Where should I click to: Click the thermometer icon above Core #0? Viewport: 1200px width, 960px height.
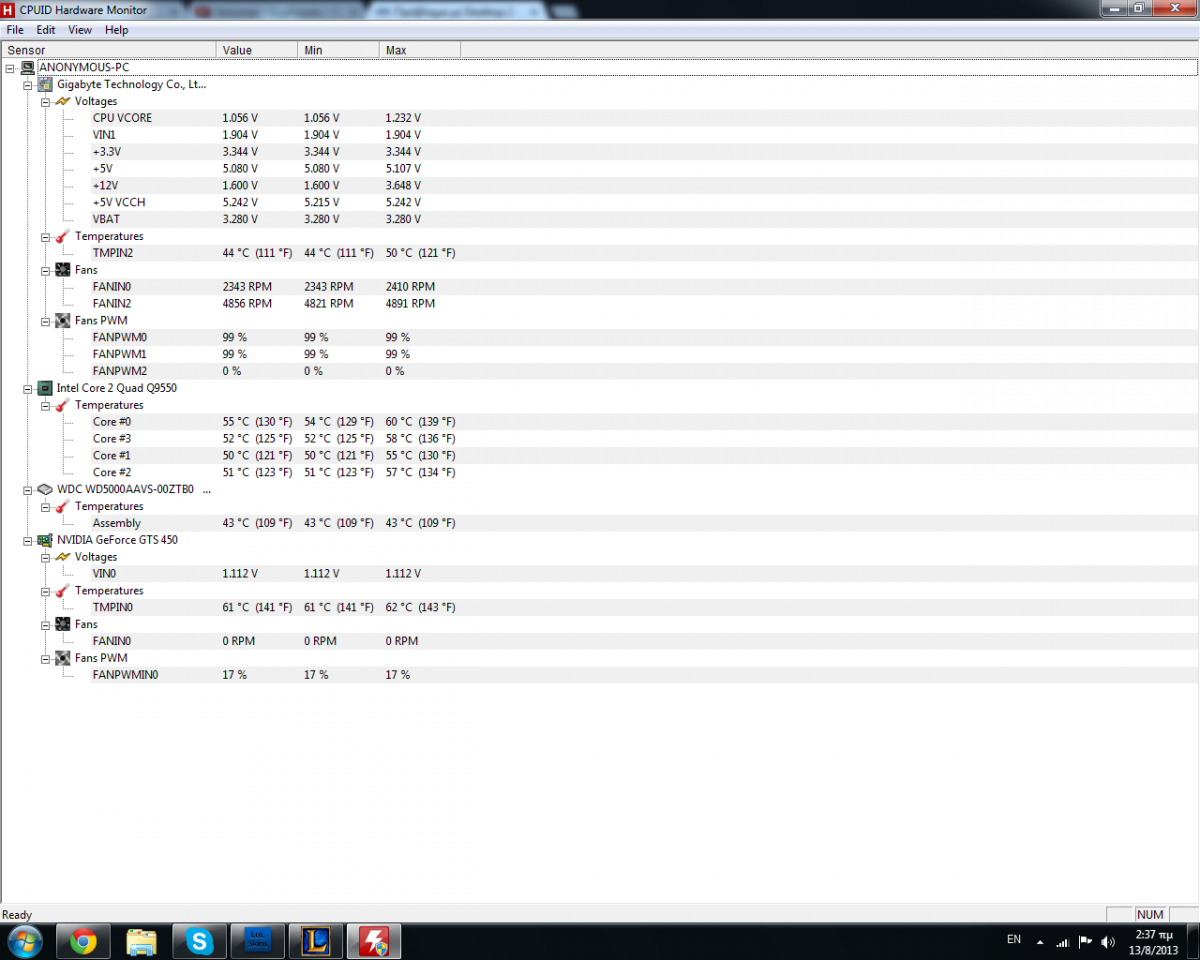point(63,405)
